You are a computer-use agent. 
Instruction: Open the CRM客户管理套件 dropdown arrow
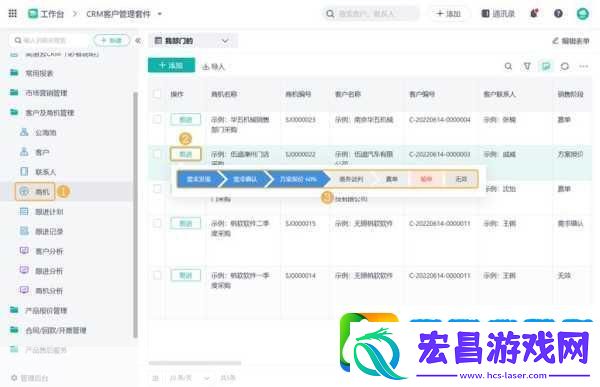160,14
